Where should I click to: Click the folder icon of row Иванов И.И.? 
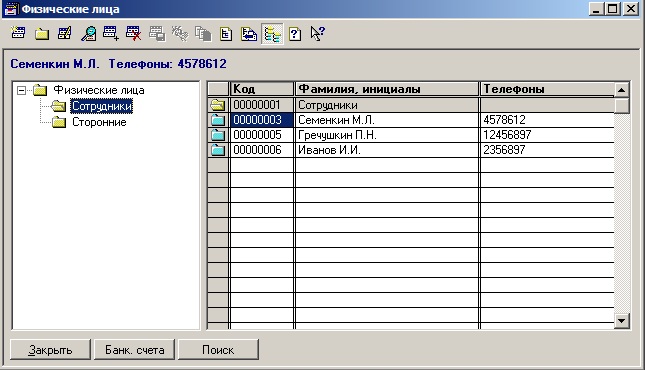click(218, 150)
